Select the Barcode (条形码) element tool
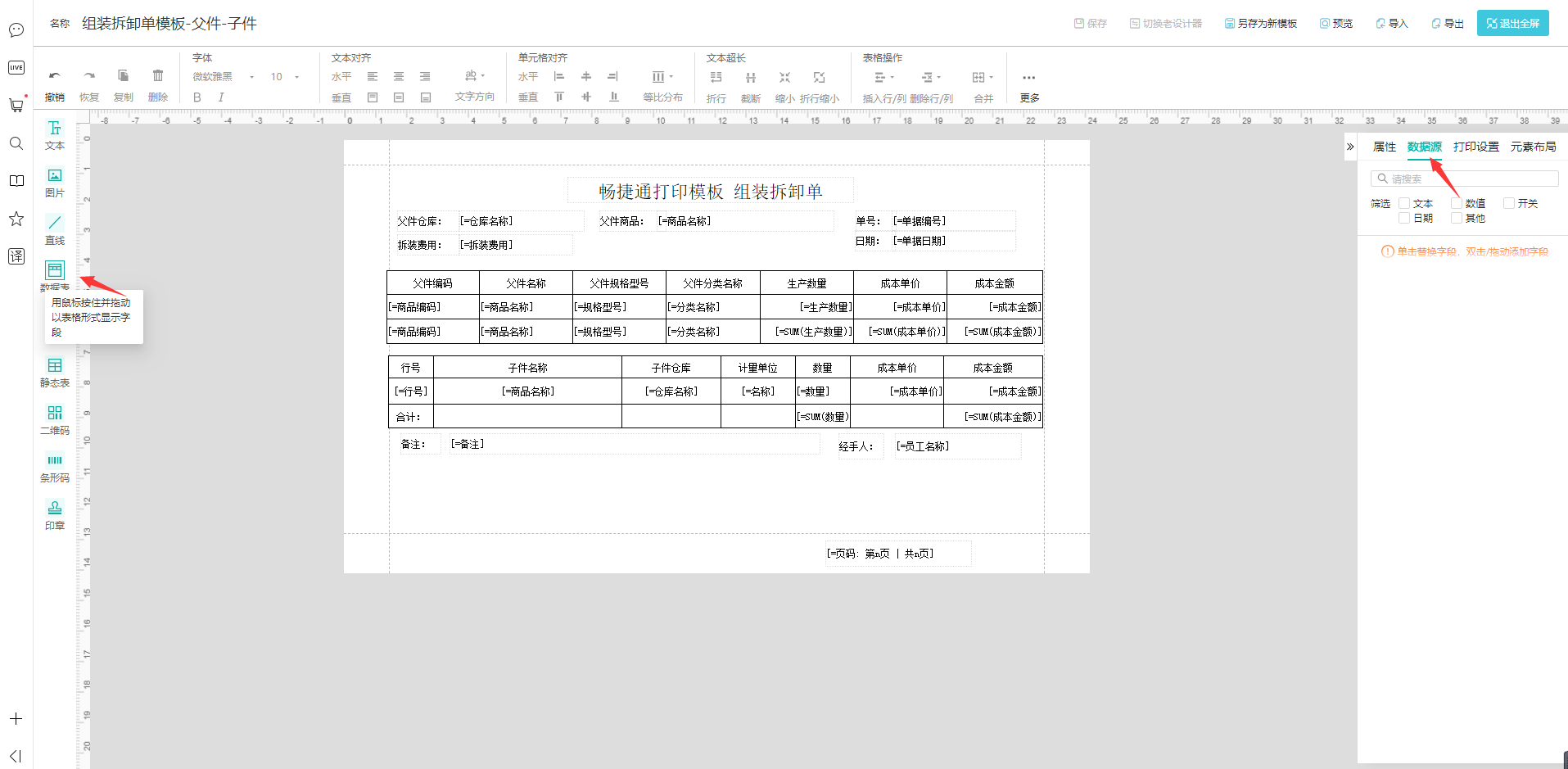The image size is (1568, 769). click(x=55, y=468)
